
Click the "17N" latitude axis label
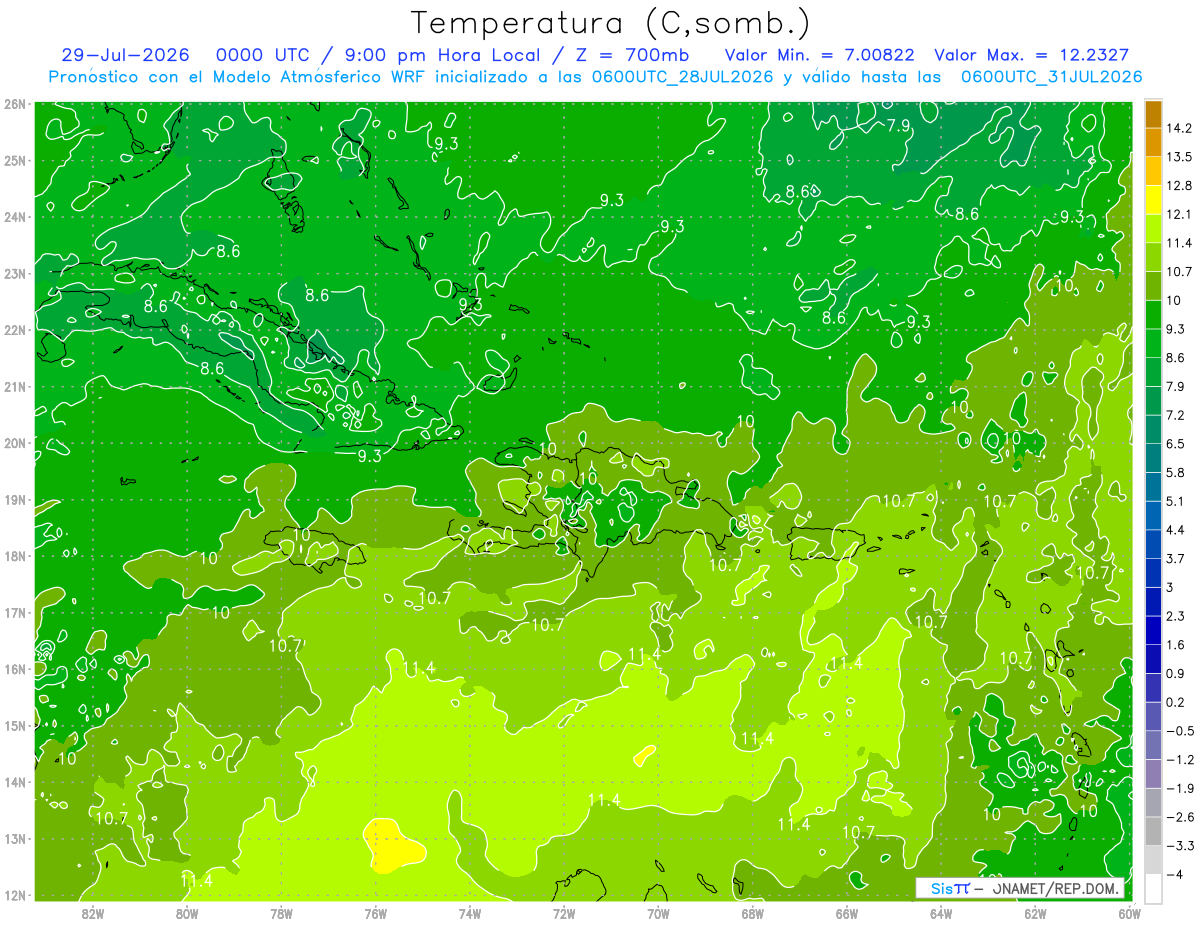click(x=14, y=612)
